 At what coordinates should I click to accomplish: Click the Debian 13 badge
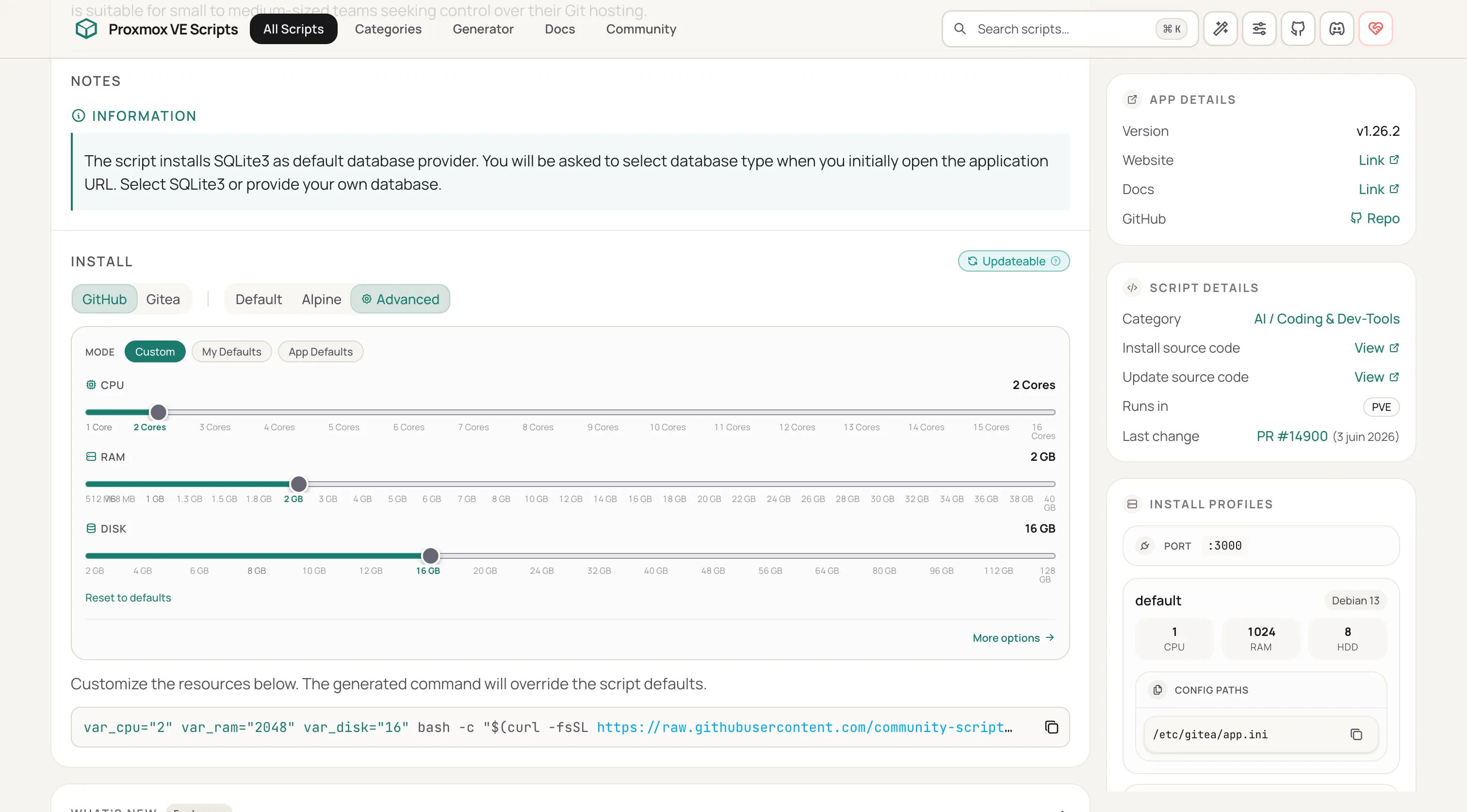coord(1355,601)
